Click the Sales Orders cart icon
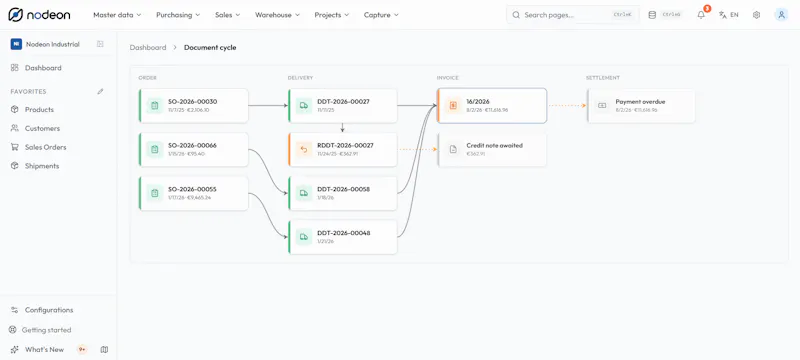The image size is (800, 360). coord(14,147)
